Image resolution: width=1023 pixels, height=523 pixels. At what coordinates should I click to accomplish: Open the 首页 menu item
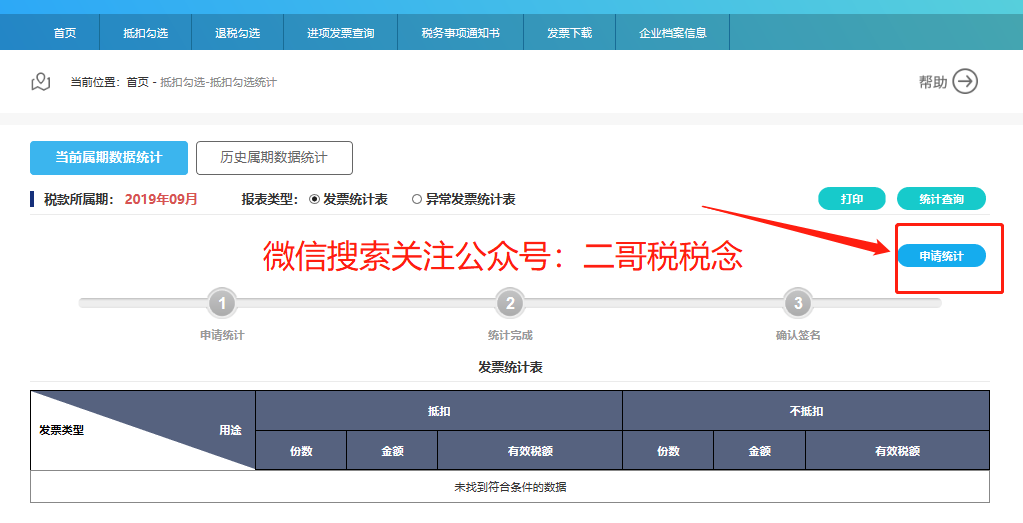[x=65, y=33]
